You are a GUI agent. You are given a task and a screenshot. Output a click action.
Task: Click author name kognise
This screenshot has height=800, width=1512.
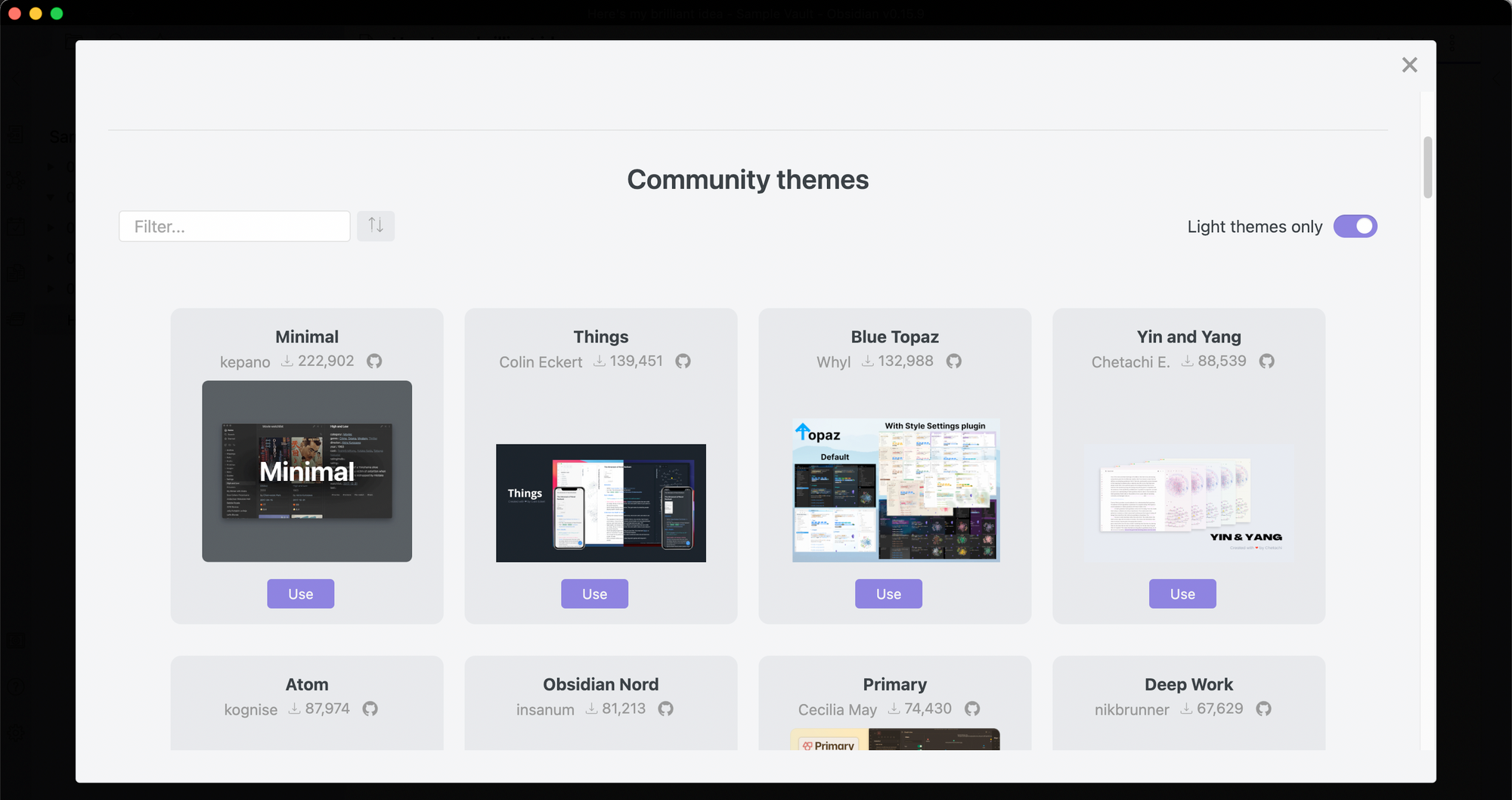point(251,709)
